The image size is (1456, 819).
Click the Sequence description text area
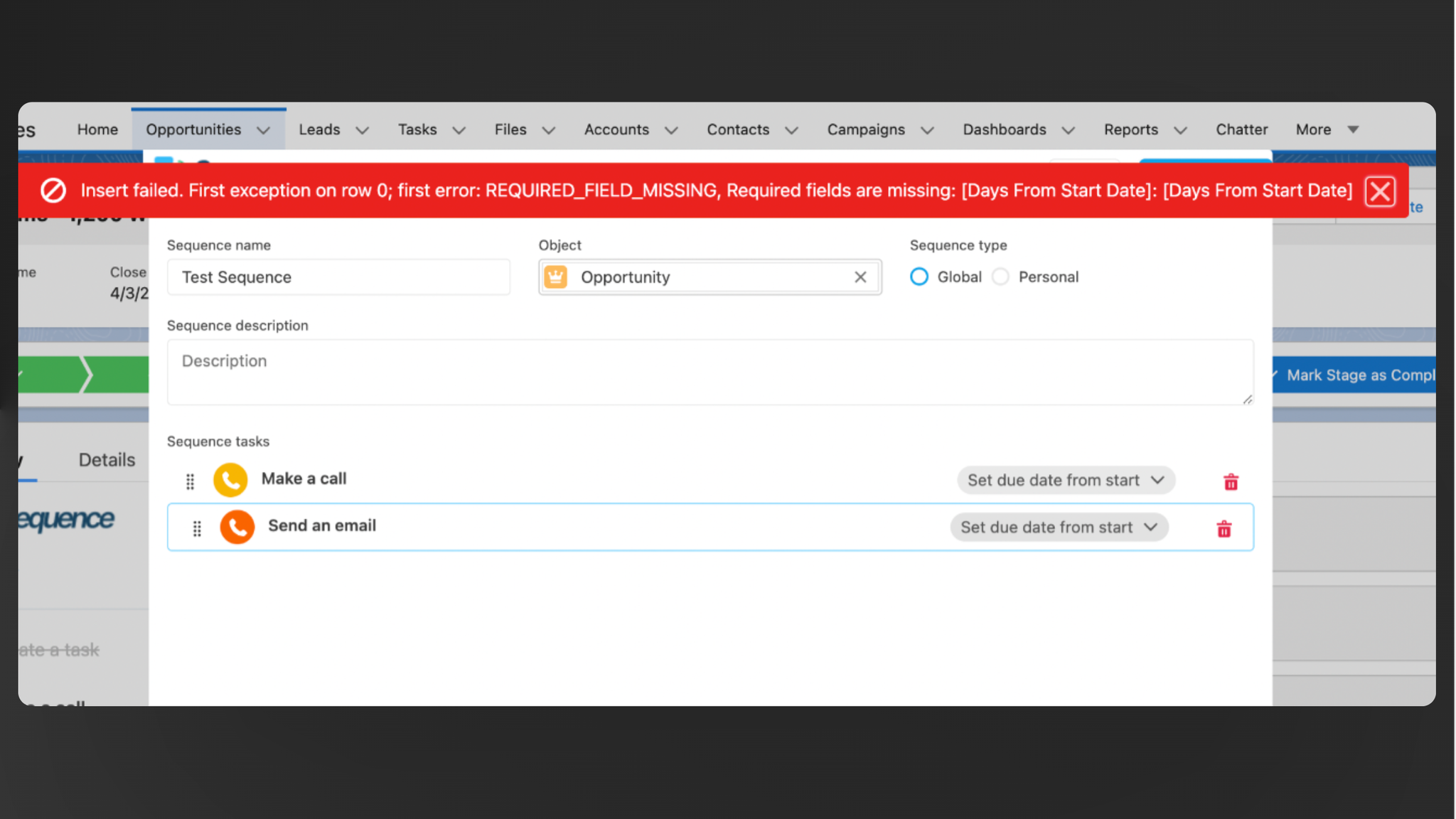pos(710,373)
